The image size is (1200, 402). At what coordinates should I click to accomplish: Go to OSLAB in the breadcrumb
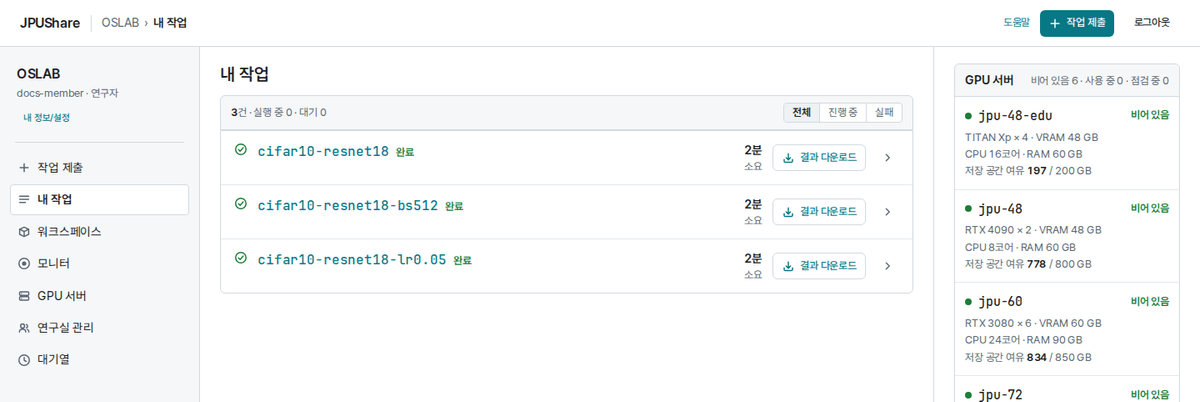[120, 23]
